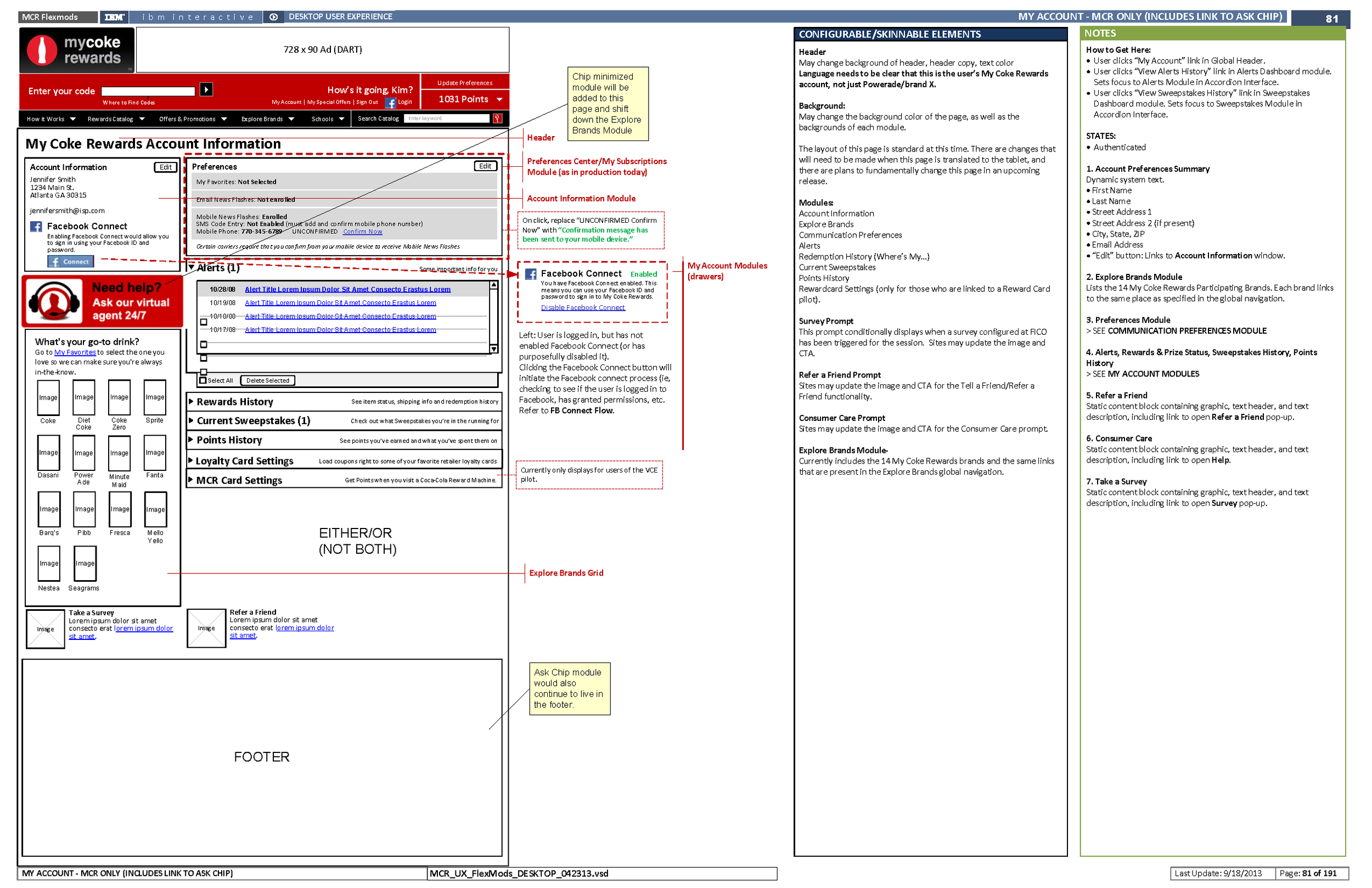Click the circular icon before Desktop User Experience
Image resolution: width=1372 pixels, height=888 pixels.
click(274, 16)
